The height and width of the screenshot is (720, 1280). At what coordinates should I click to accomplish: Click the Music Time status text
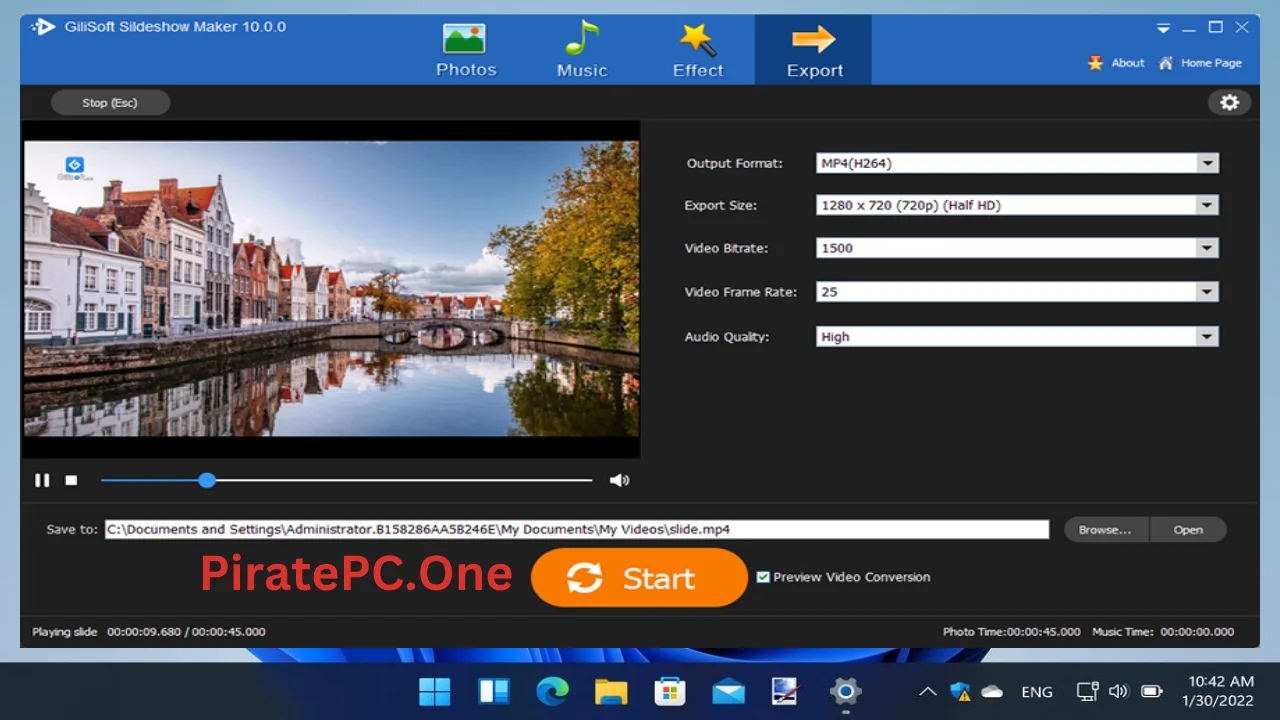(1163, 632)
